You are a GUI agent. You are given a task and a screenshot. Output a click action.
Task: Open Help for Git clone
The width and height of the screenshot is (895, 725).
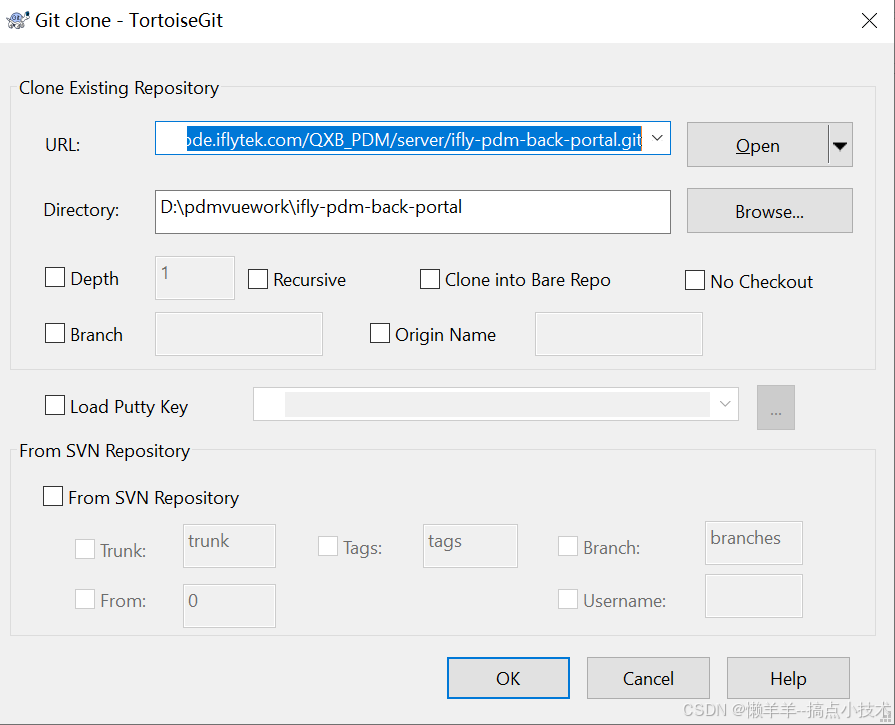pyautogui.click(x=788, y=678)
